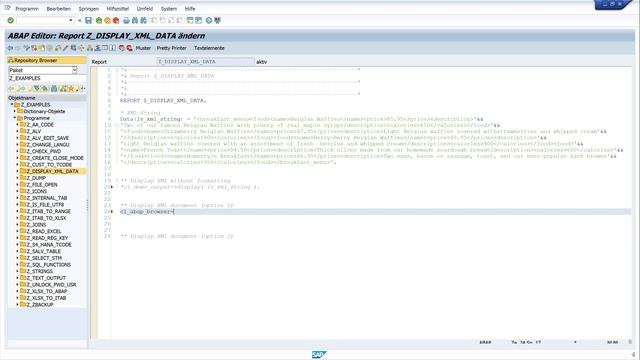Open the Springen menu

[89, 9]
